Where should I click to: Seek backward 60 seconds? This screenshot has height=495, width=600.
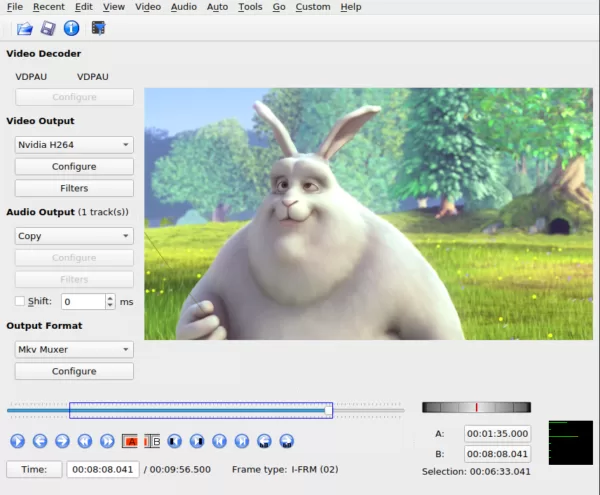pyautogui.click(x=264, y=441)
